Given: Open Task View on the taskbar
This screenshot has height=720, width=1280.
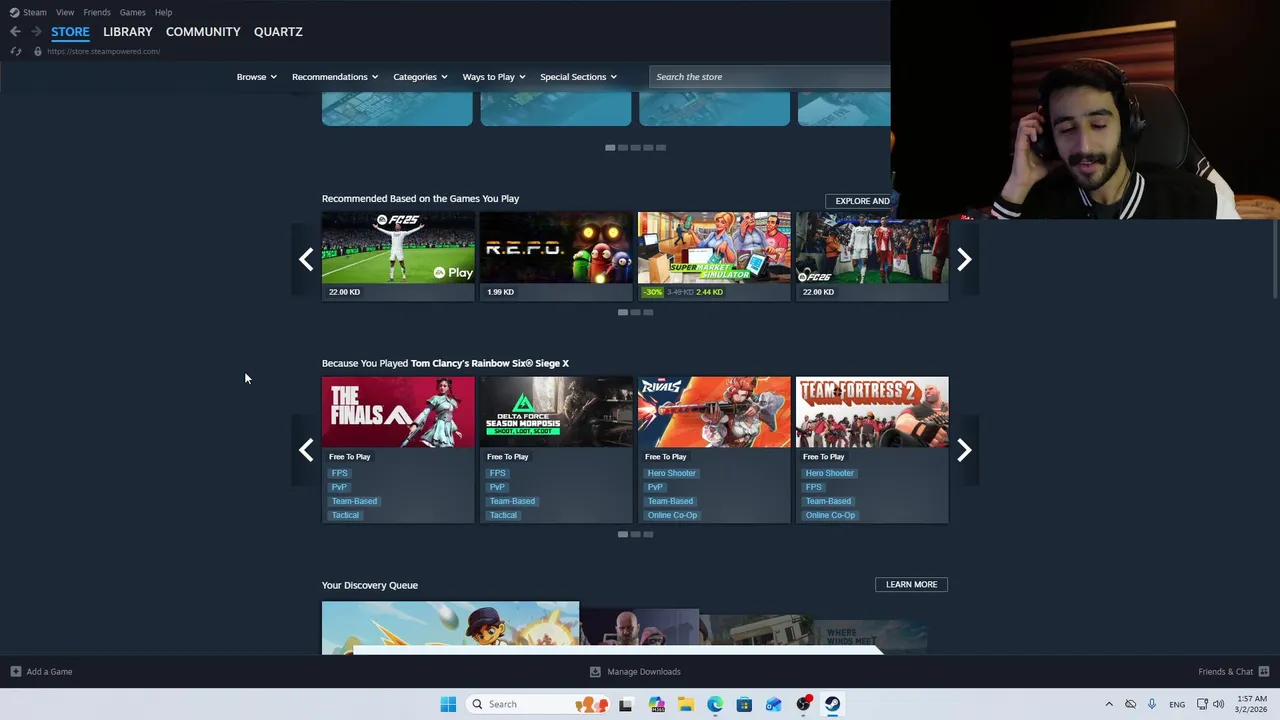Looking at the screenshot, I should (625, 704).
